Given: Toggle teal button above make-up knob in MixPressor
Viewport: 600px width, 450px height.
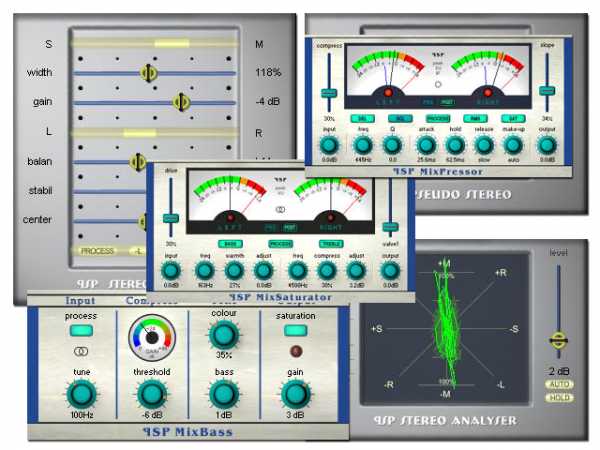Looking at the screenshot, I should 513,119.
